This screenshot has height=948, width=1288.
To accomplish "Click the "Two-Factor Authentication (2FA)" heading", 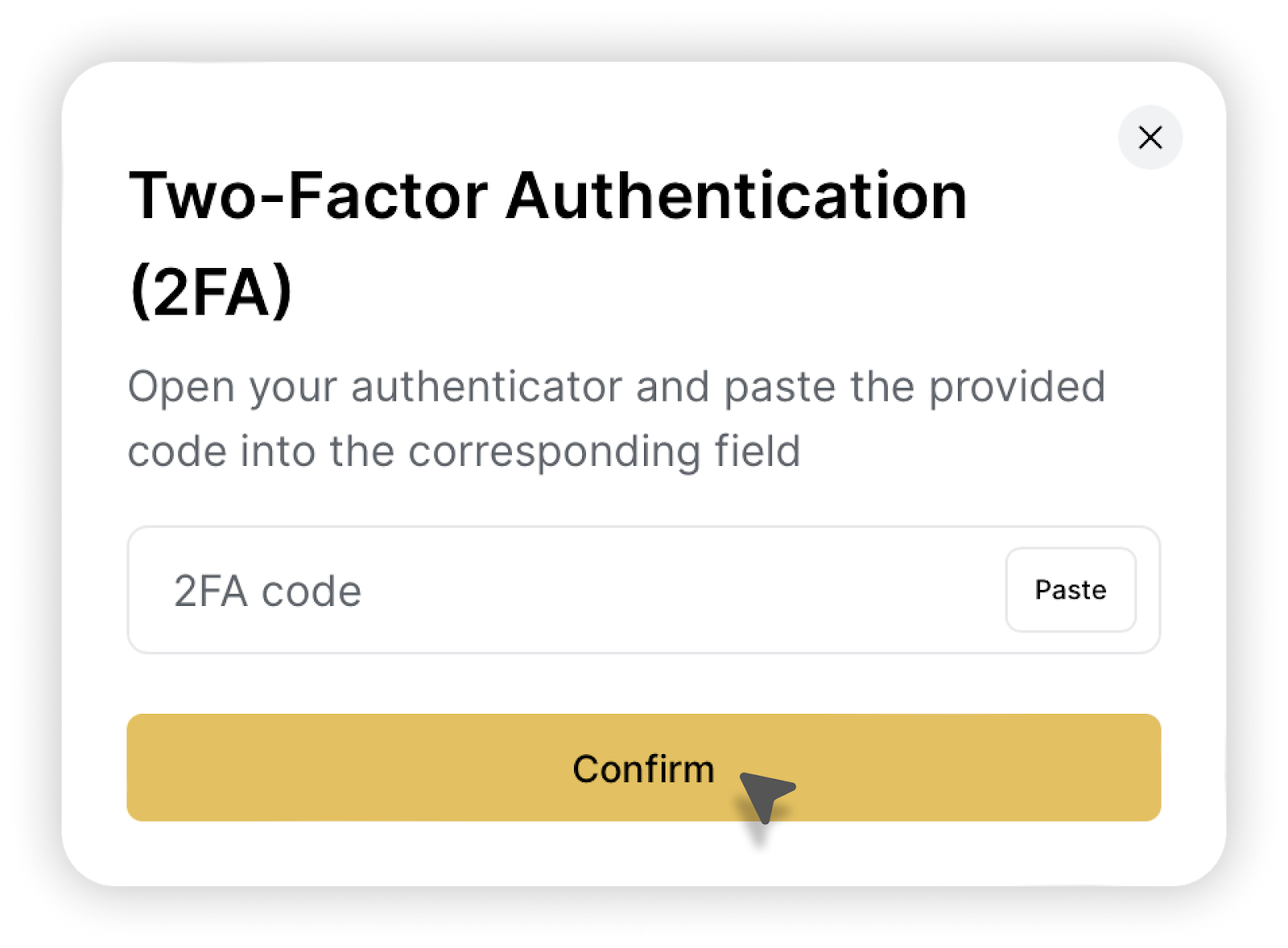I will 547,197.
